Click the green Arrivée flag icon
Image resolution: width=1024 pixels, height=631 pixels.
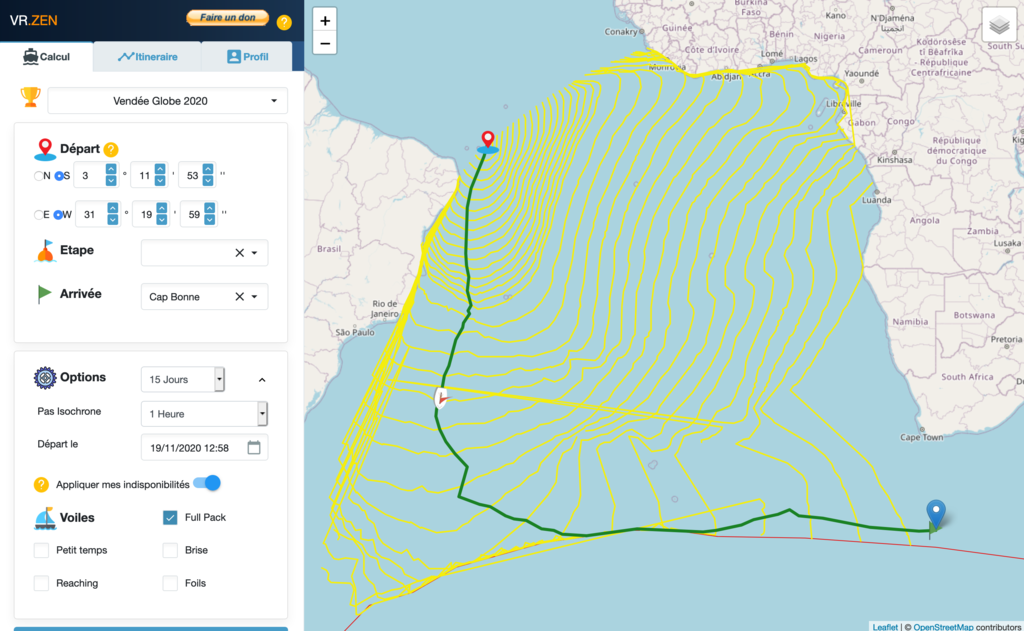44,295
